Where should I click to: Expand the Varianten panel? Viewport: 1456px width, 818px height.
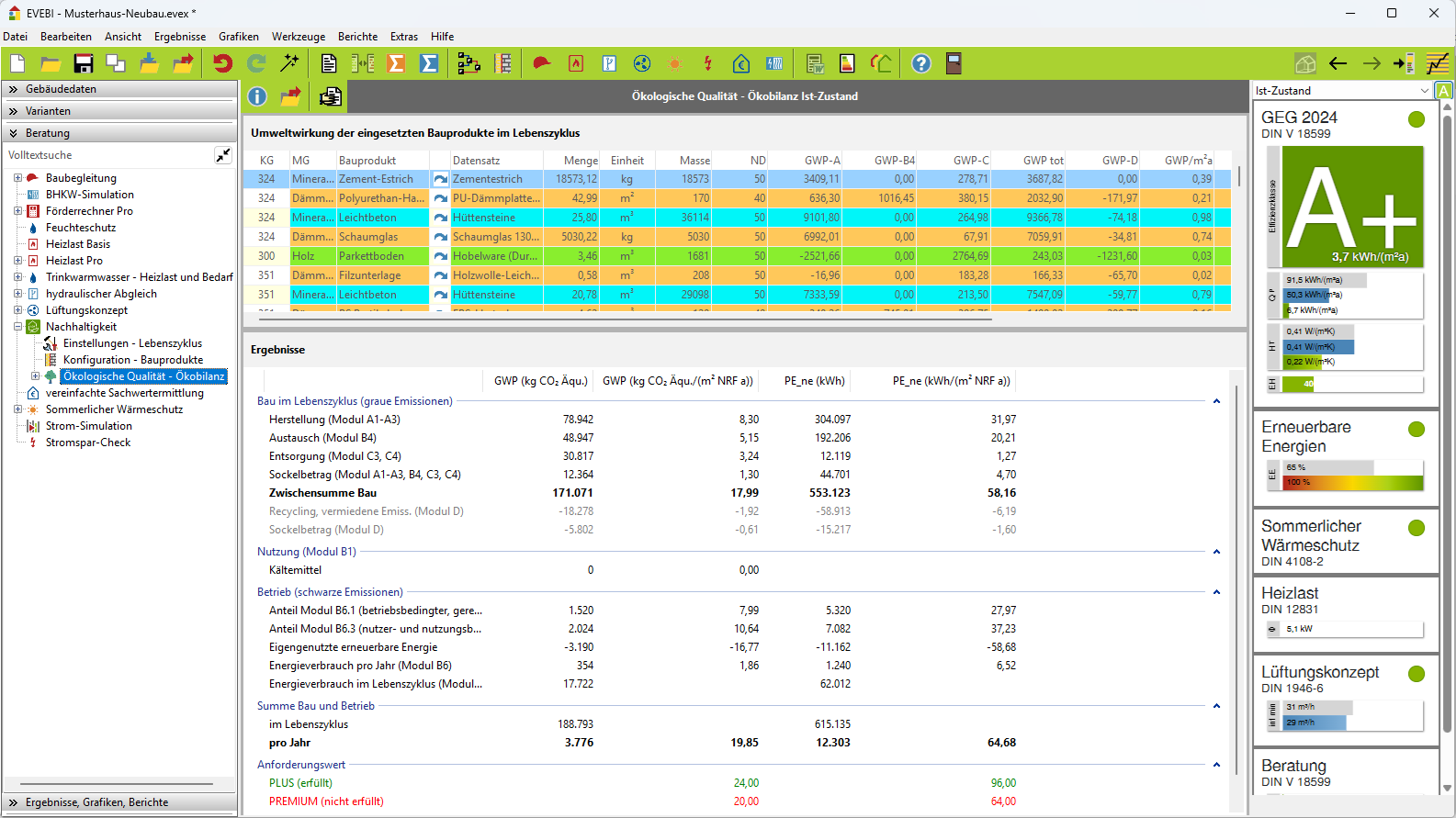tap(119, 111)
